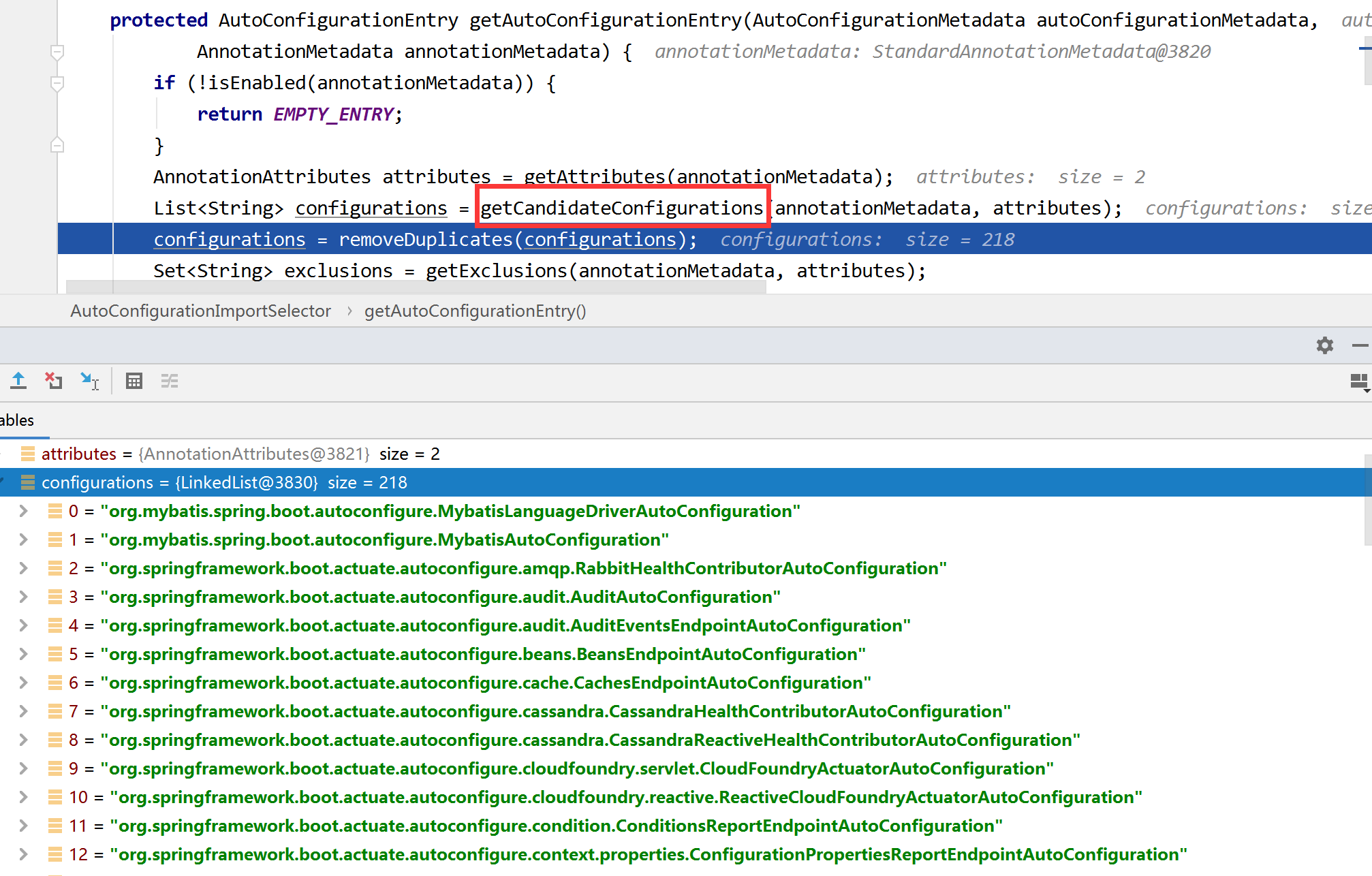Click the fold end marker beside the closing brace

57,145
